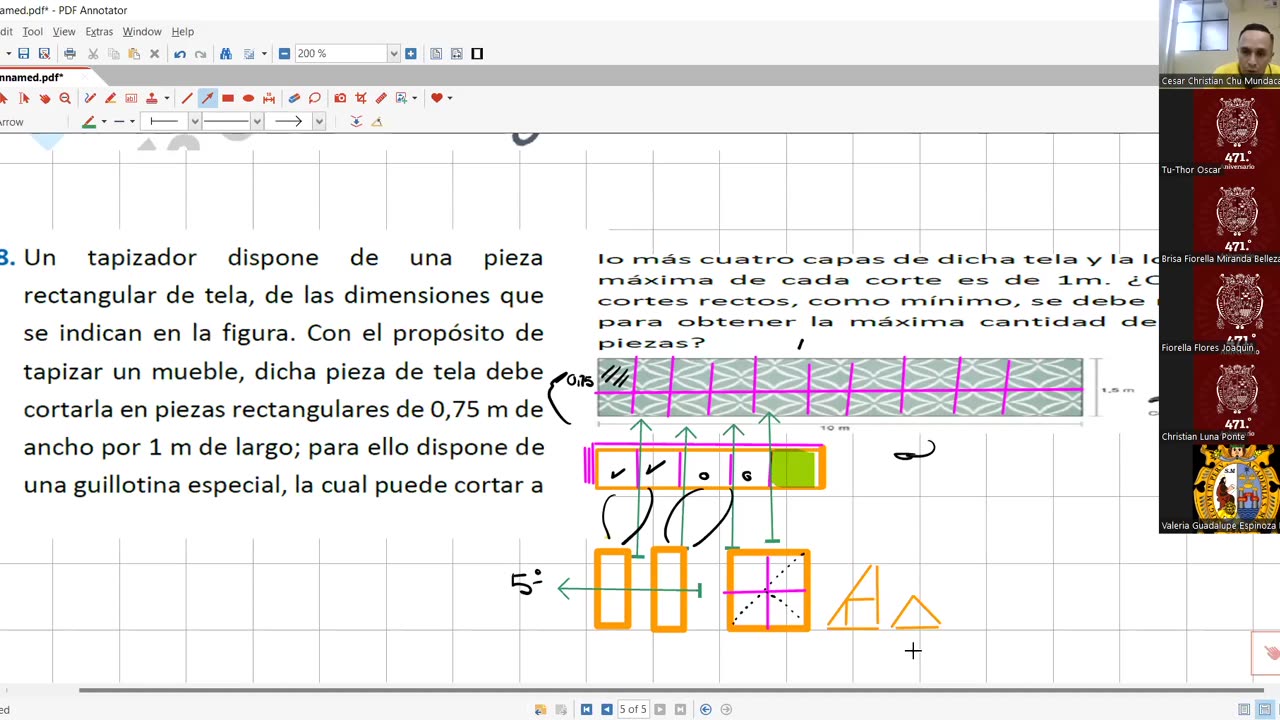Open the Help menu
This screenshot has width=1280, height=720.
coord(182,32)
